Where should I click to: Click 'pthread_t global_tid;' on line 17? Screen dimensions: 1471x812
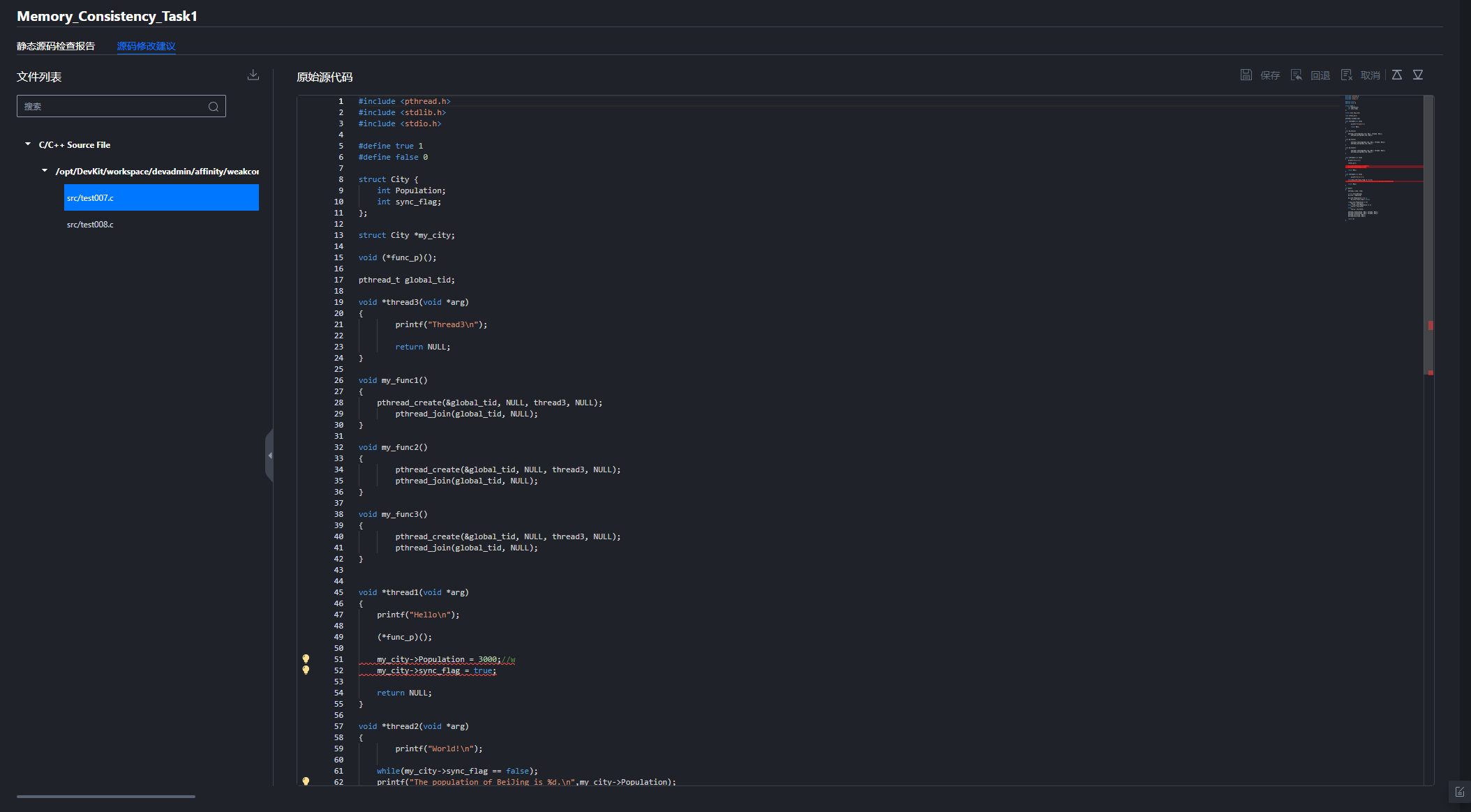coord(407,280)
